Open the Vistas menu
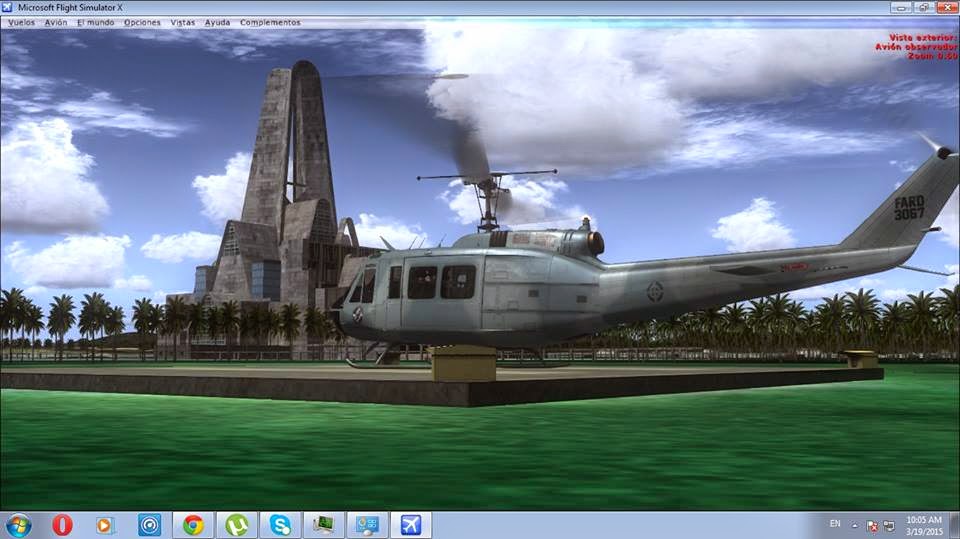Viewport: 960px width, 539px height. pyautogui.click(x=182, y=22)
